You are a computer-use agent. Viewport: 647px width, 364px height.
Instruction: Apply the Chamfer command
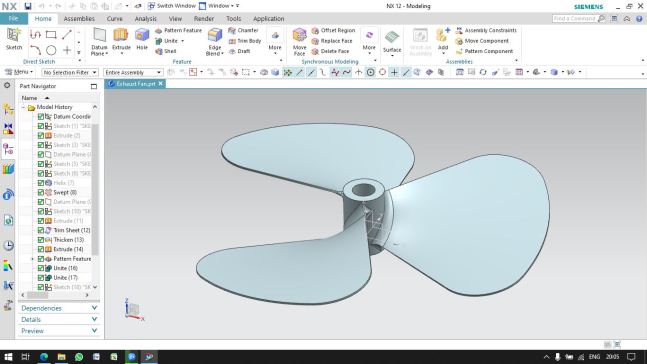click(x=243, y=31)
